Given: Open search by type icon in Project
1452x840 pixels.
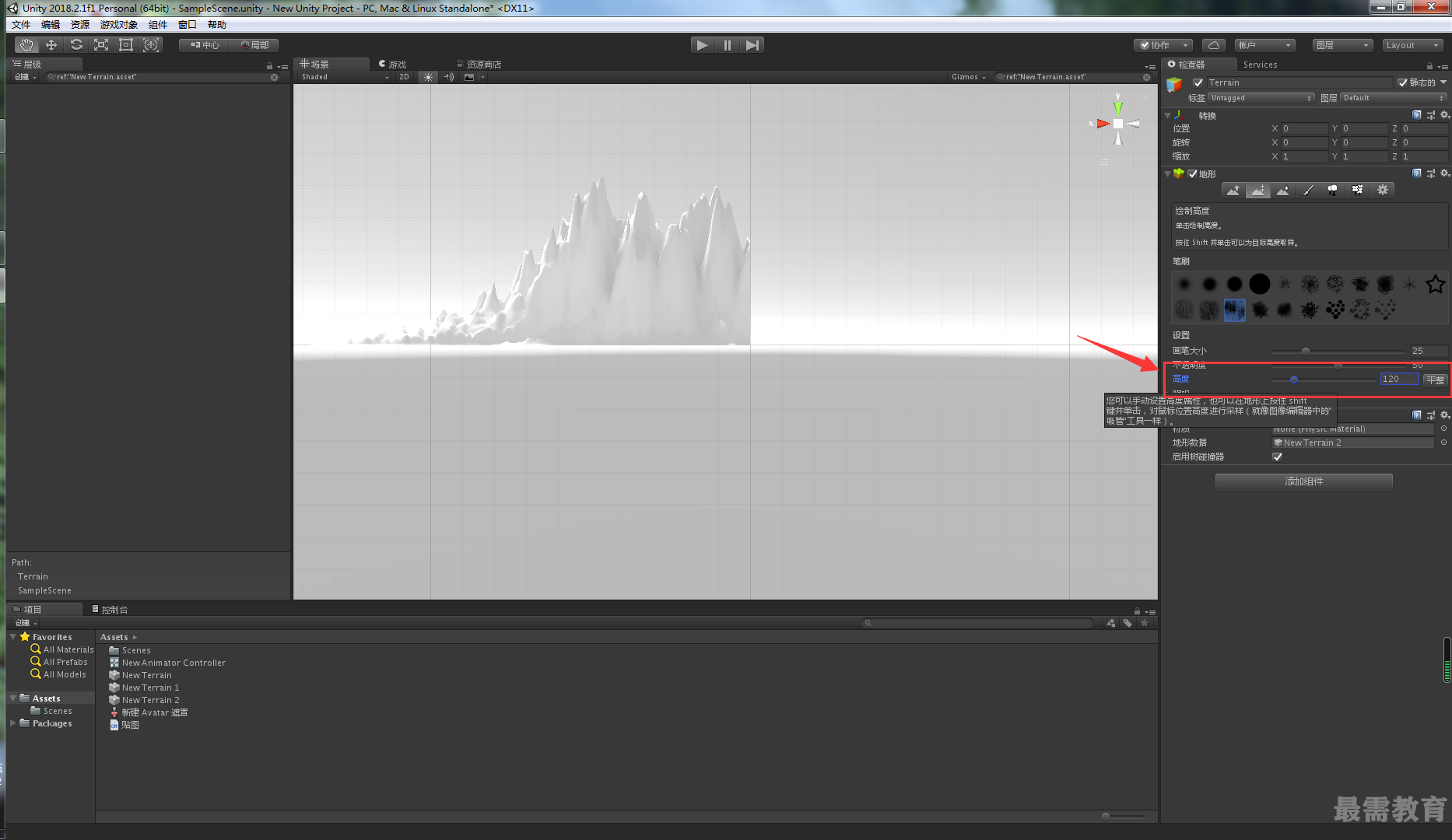Looking at the screenshot, I should (x=1111, y=623).
